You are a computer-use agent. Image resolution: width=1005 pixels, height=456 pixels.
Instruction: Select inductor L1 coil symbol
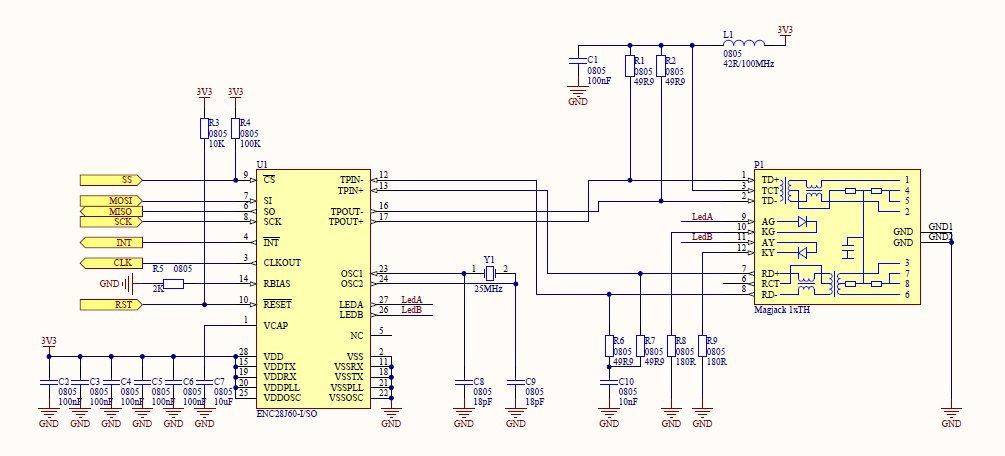point(743,42)
